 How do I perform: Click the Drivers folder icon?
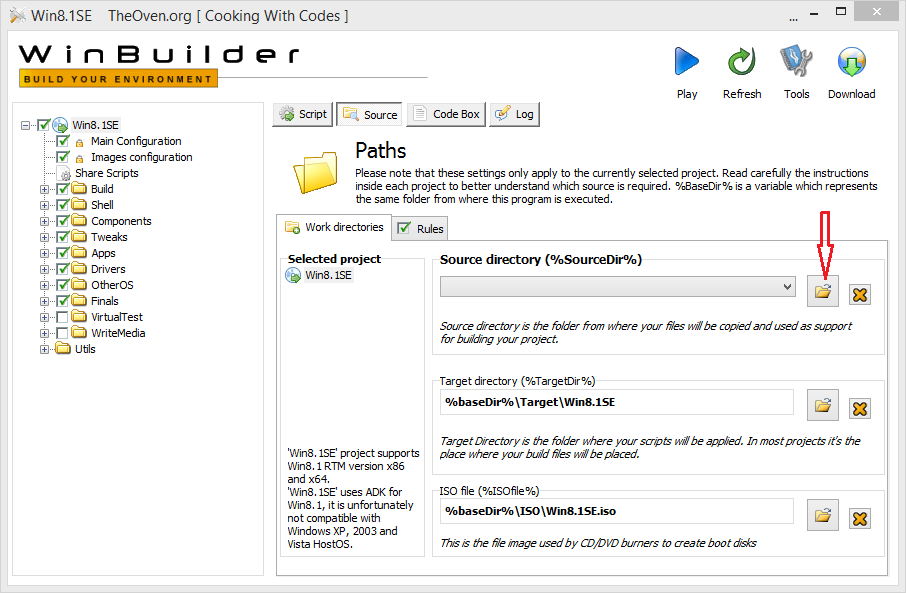(x=79, y=269)
